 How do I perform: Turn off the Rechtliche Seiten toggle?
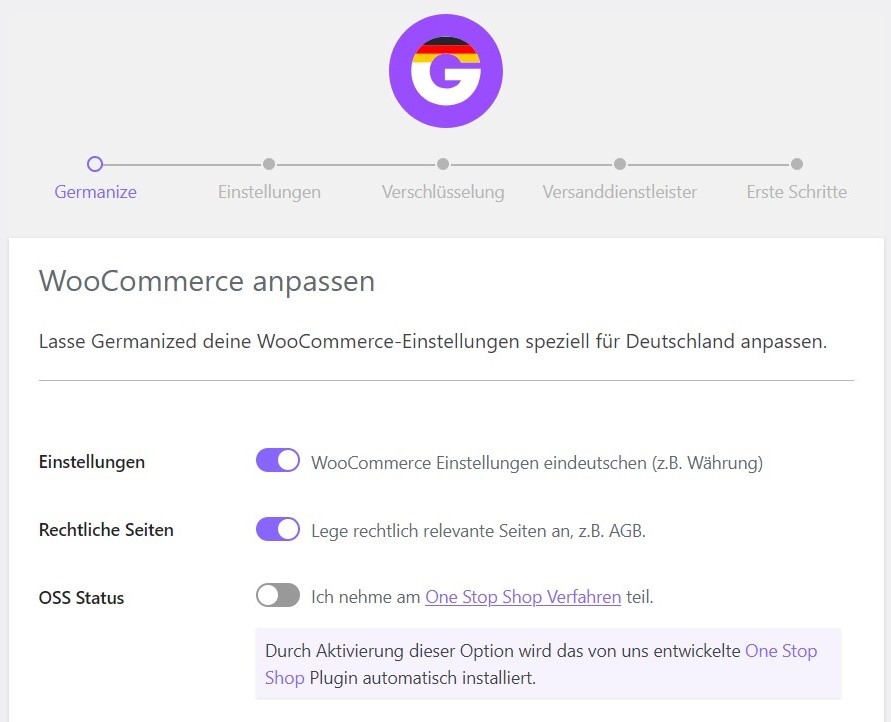278,529
